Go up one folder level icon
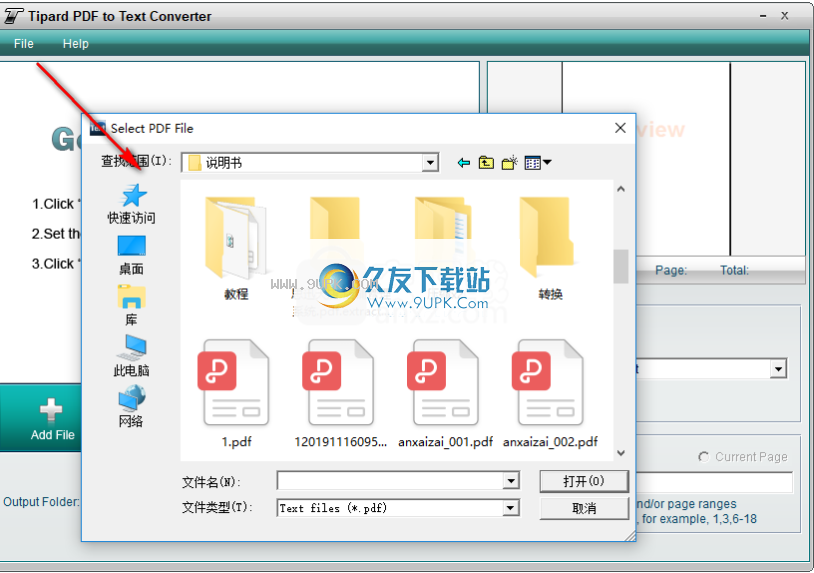The height and width of the screenshot is (573, 814). click(486, 163)
